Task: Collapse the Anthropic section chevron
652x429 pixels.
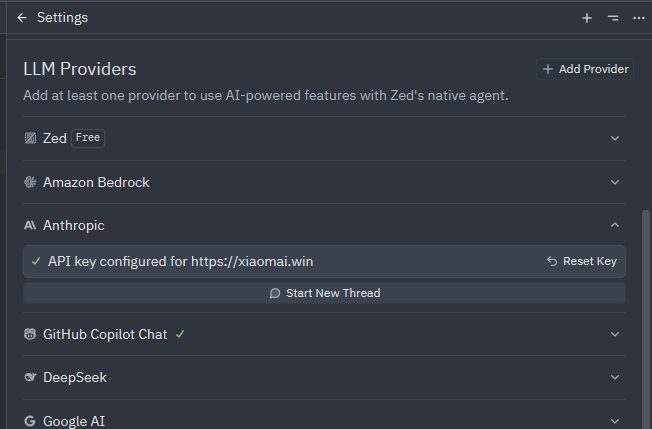Action: coord(615,225)
